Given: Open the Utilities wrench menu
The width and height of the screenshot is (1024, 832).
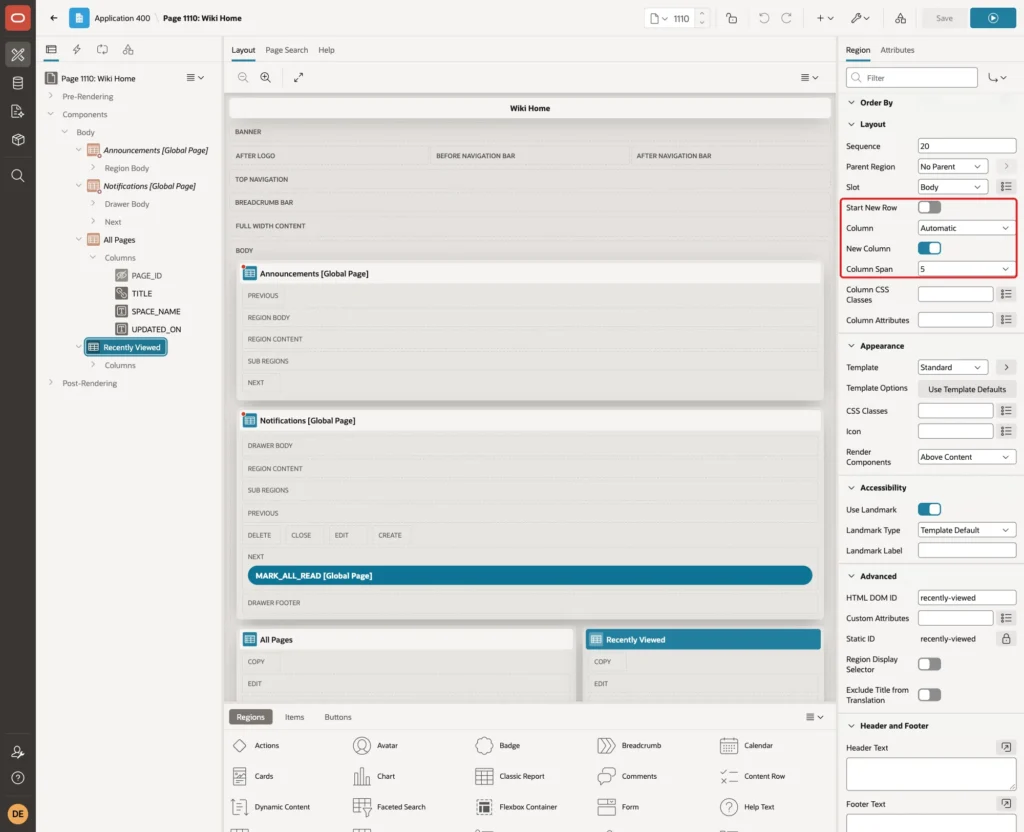Looking at the screenshot, I should coord(860,18).
